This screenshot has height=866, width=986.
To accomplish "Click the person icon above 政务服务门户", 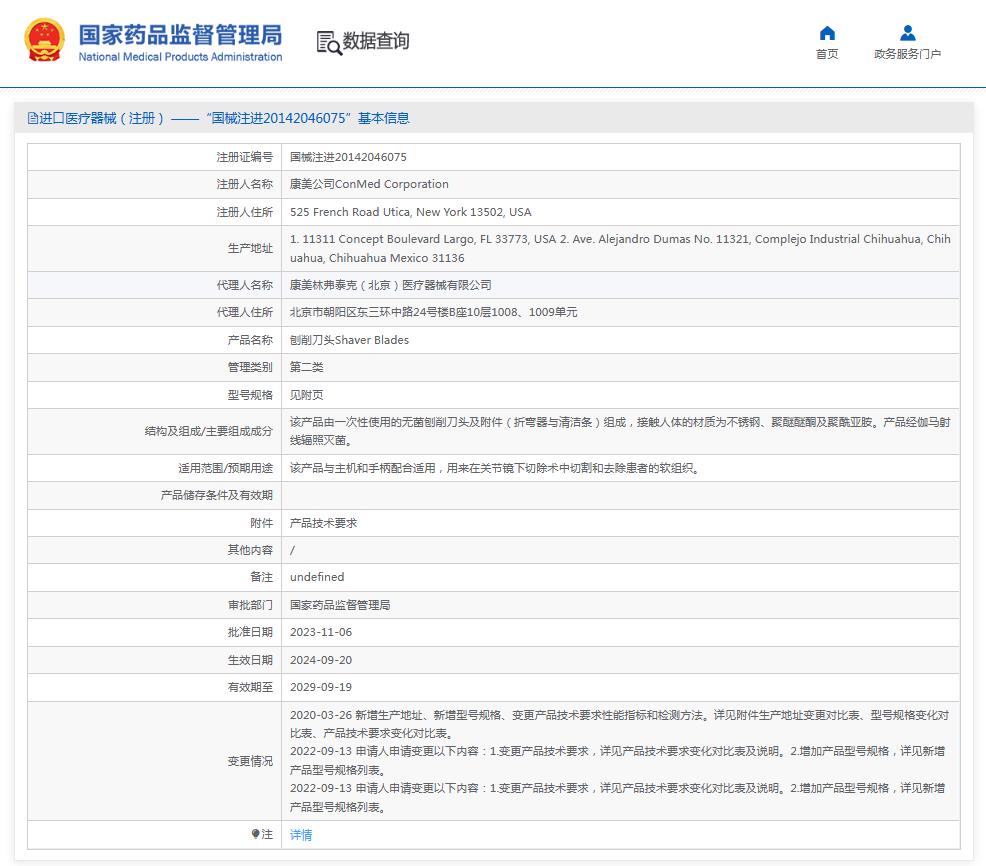I will tap(907, 33).
